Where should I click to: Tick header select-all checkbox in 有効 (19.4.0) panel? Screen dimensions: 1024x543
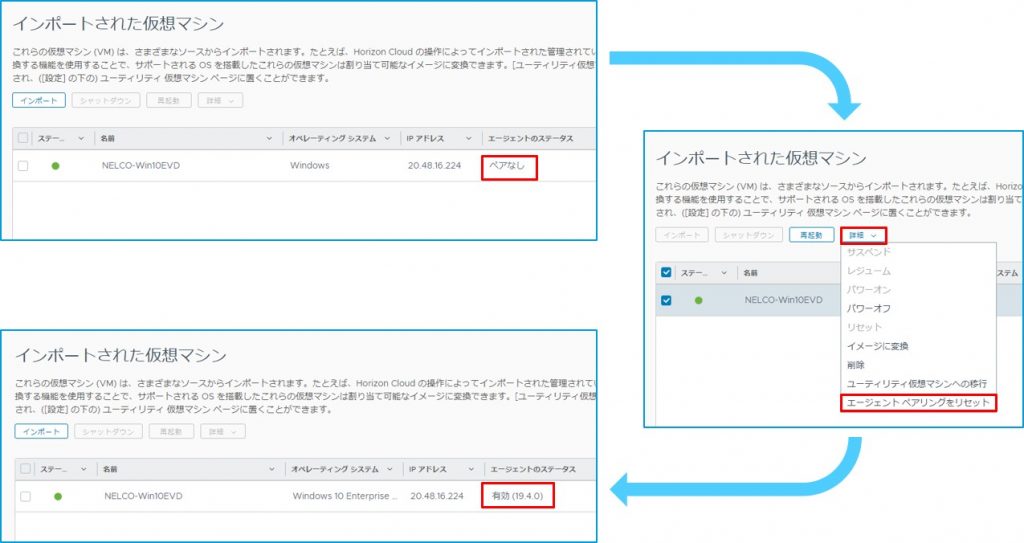pos(25,469)
